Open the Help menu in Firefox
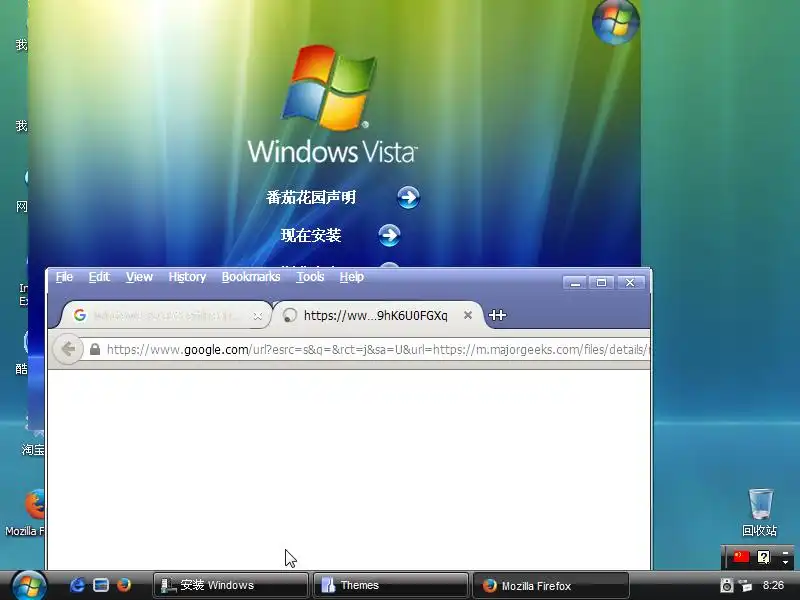Viewport: 800px width, 600px height. click(x=352, y=277)
